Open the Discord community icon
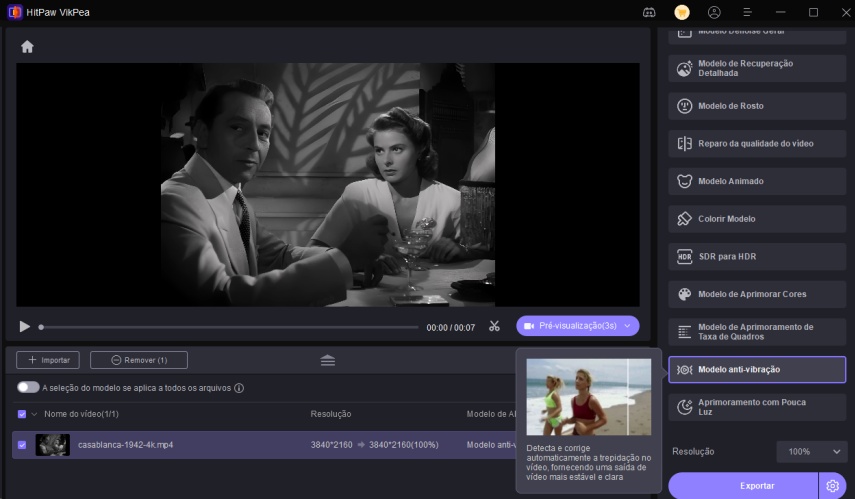This screenshot has width=855, height=499. (649, 12)
